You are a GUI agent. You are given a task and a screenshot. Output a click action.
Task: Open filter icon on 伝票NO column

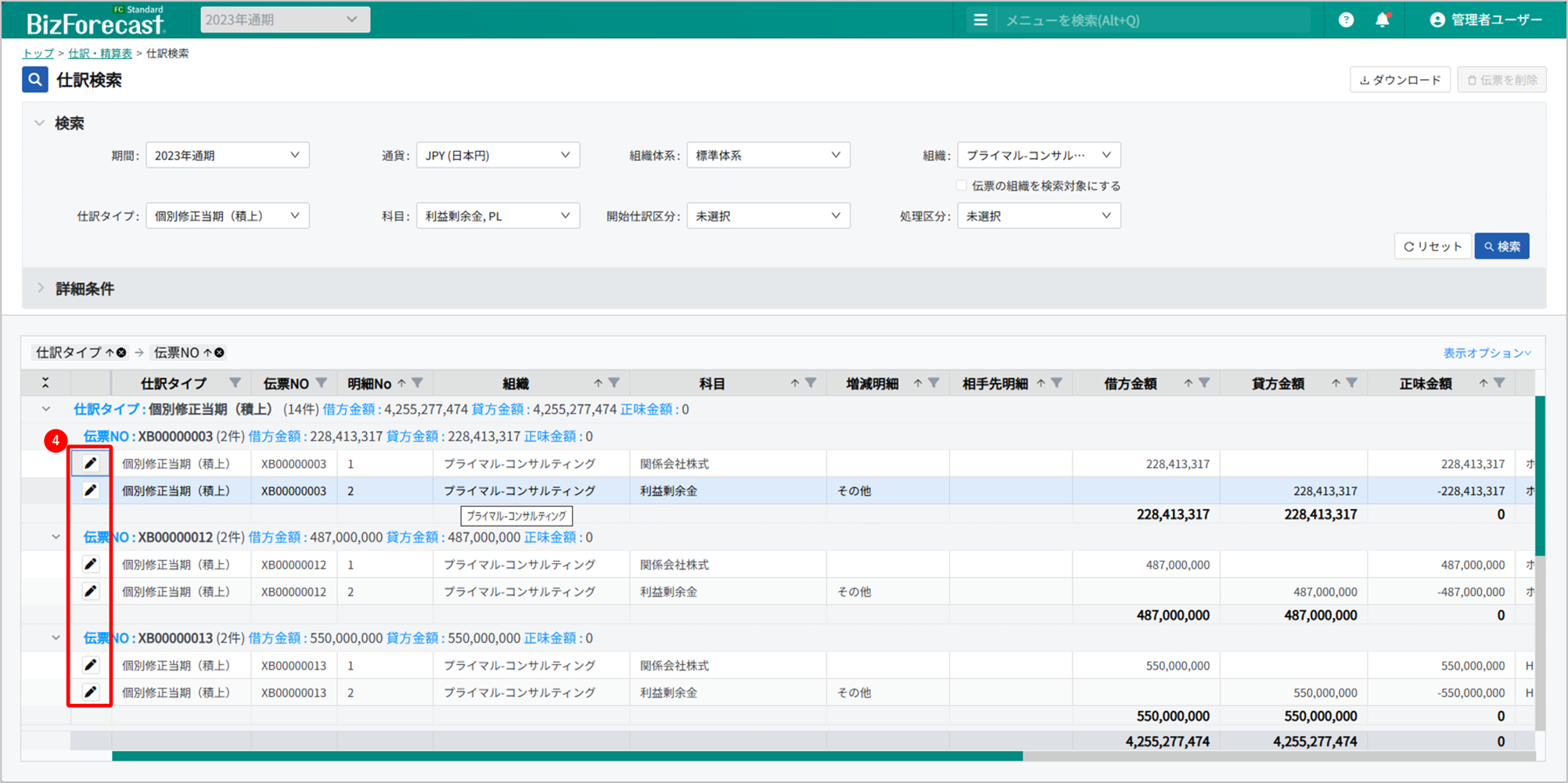(x=322, y=383)
